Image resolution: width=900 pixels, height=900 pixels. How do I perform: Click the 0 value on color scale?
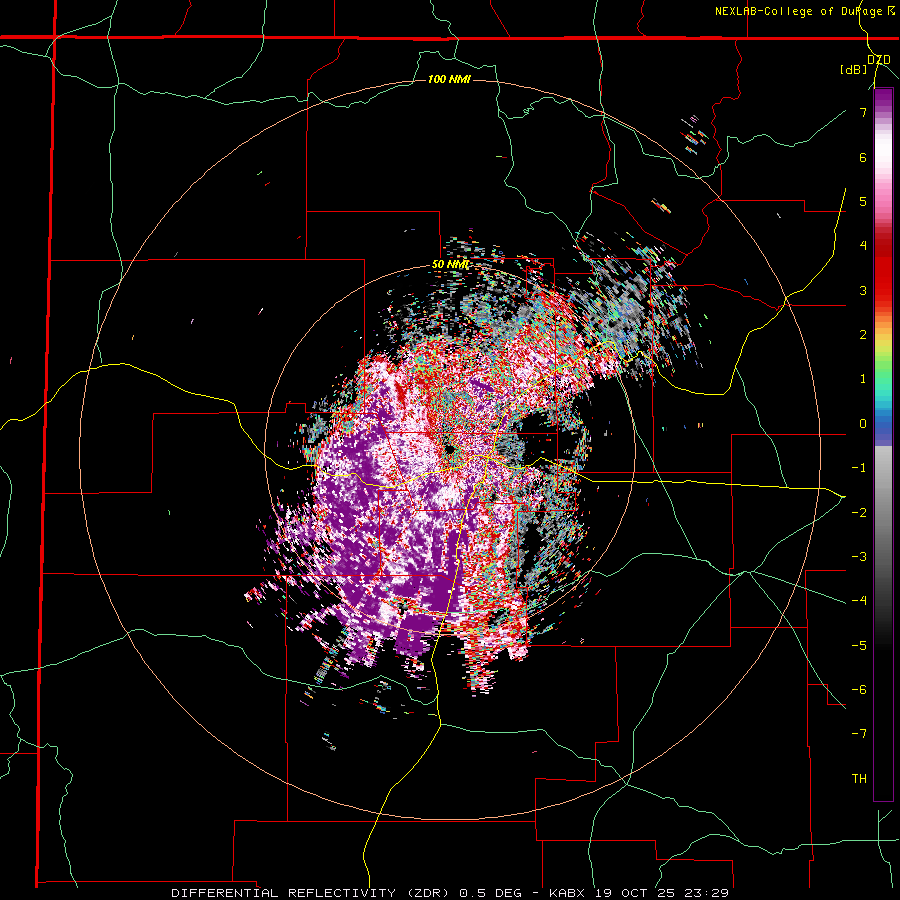pyautogui.click(x=863, y=424)
